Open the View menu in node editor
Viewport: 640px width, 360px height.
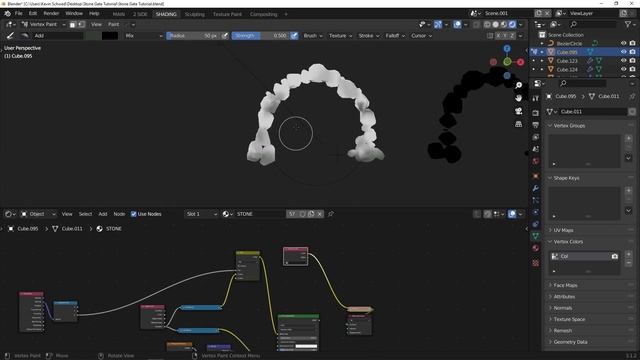click(67, 214)
